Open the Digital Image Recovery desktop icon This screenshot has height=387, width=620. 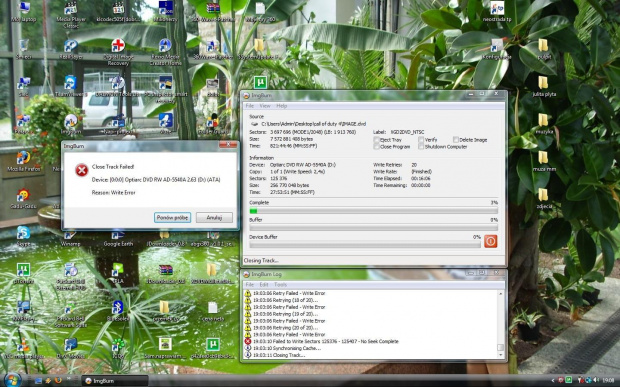pyautogui.click(x=118, y=51)
